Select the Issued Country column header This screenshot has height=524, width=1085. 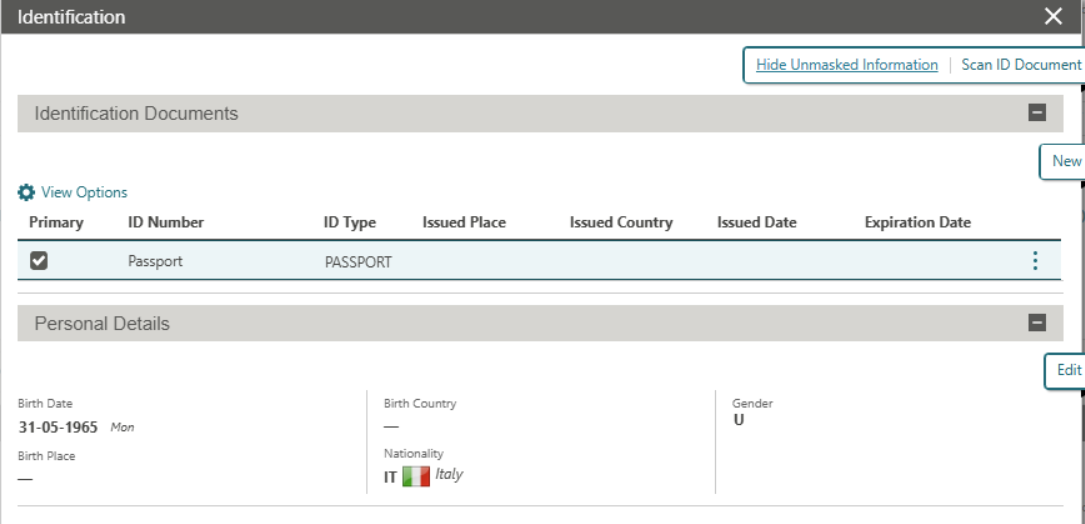(621, 222)
